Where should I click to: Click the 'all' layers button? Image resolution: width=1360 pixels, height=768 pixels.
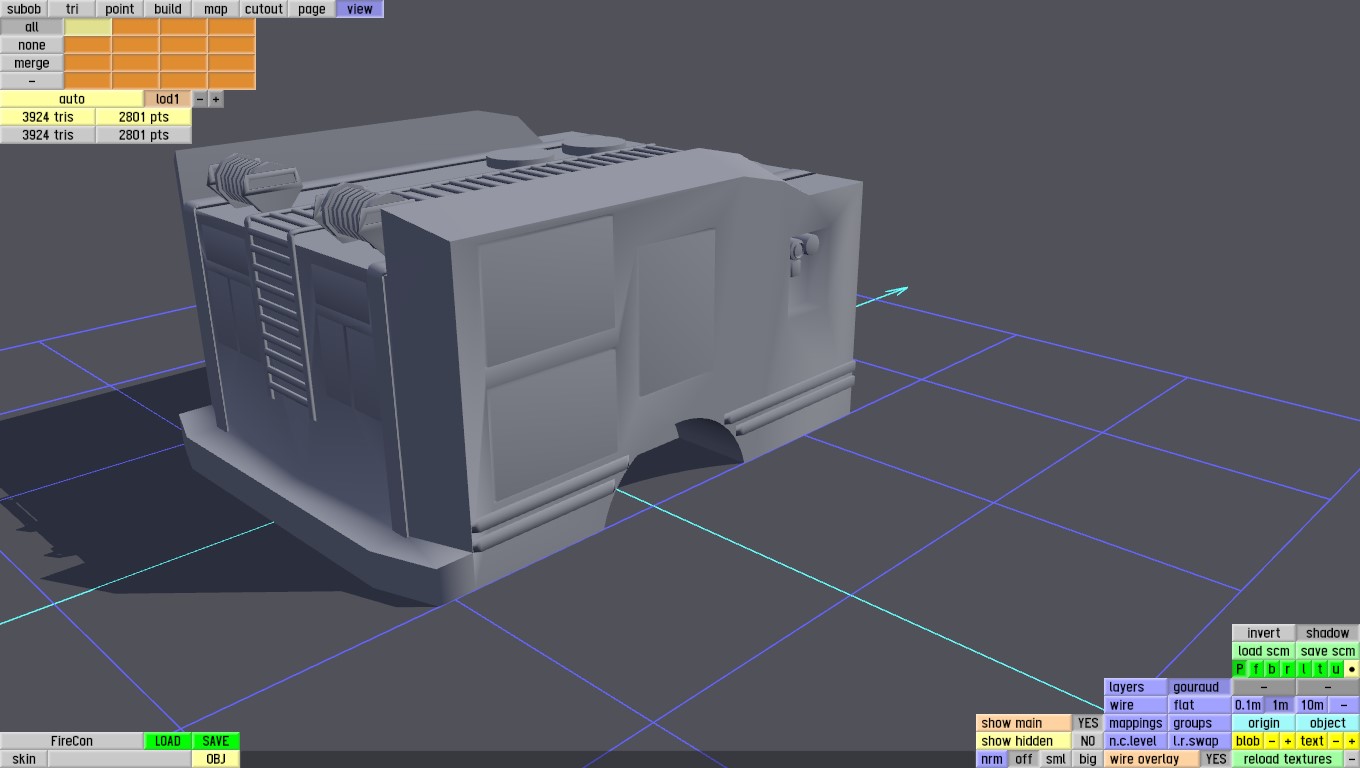click(x=32, y=27)
